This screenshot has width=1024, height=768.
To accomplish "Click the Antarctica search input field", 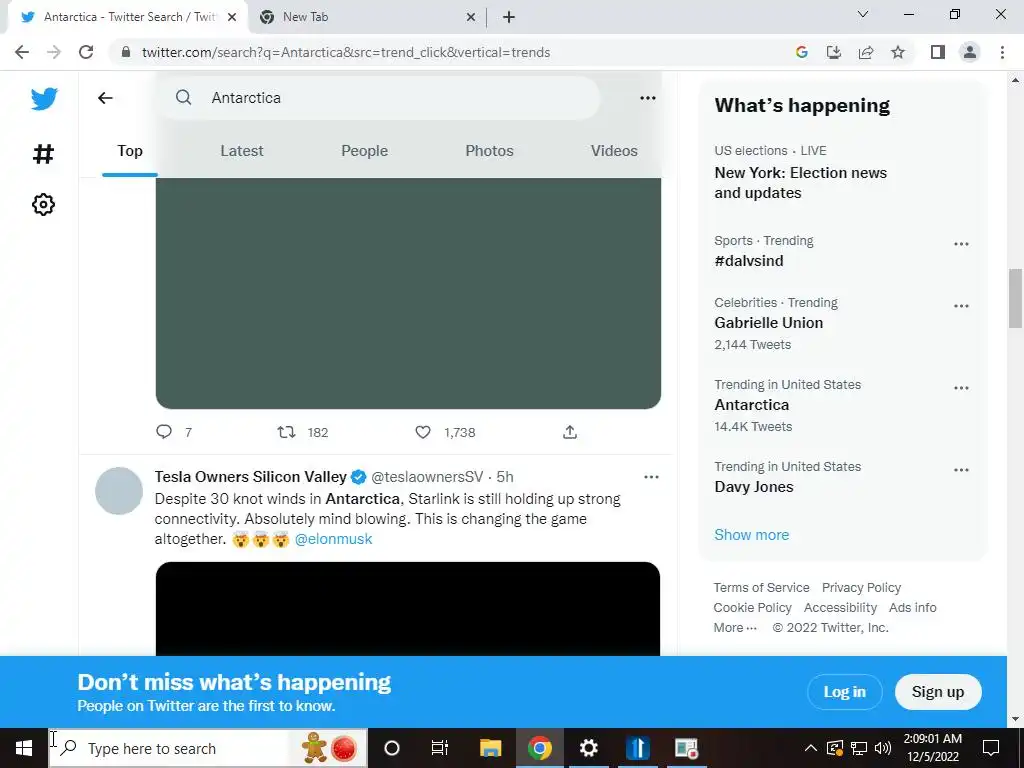I will 379,98.
